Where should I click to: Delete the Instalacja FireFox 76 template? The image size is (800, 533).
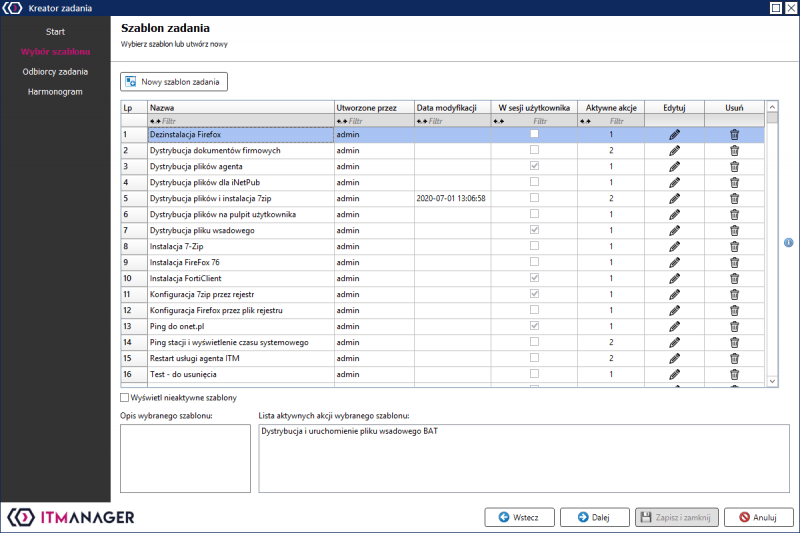734,262
